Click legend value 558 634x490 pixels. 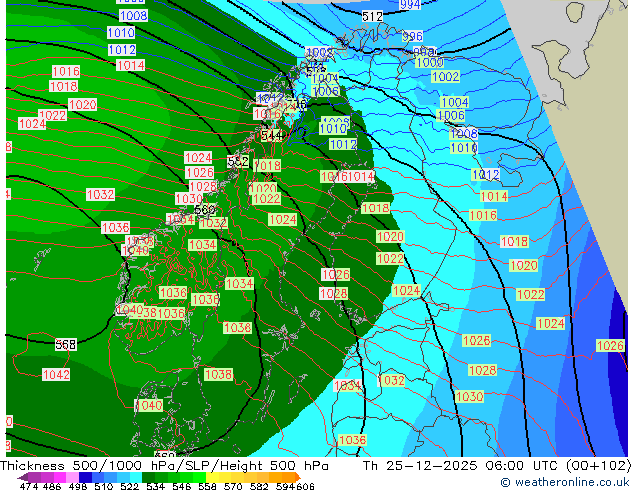point(207,486)
